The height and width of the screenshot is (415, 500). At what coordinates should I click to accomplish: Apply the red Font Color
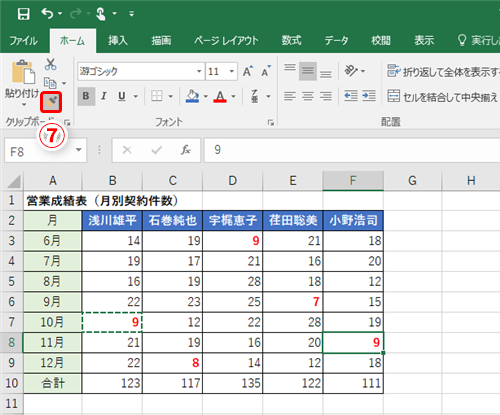tap(220, 96)
